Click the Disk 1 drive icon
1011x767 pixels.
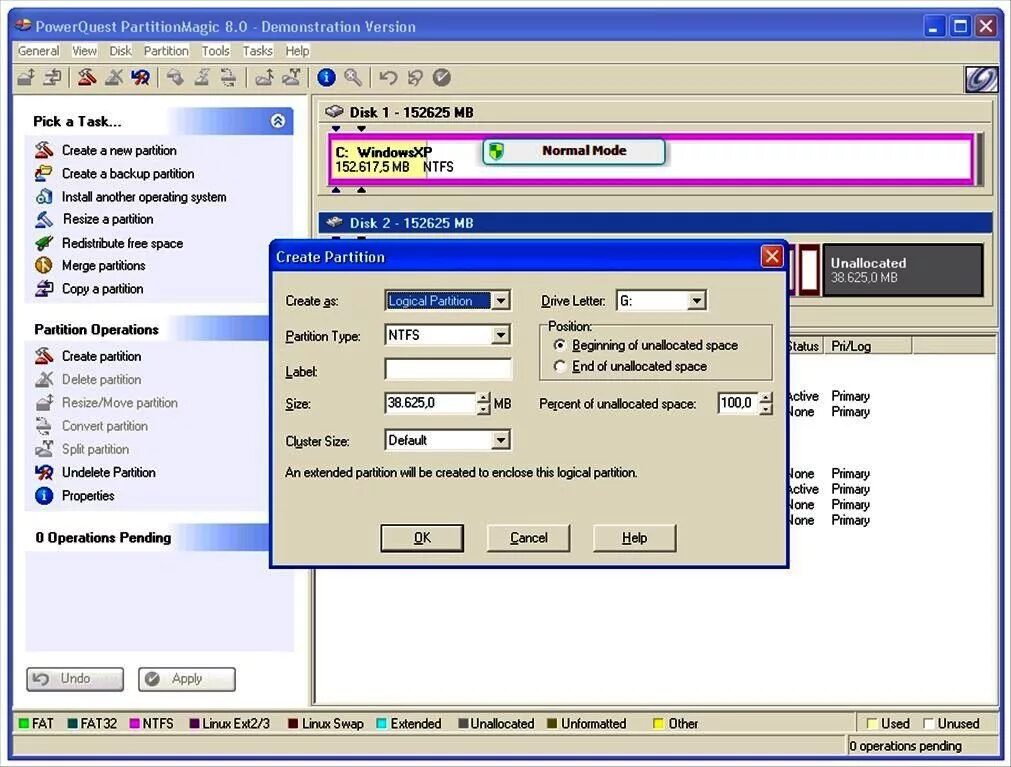[334, 112]
